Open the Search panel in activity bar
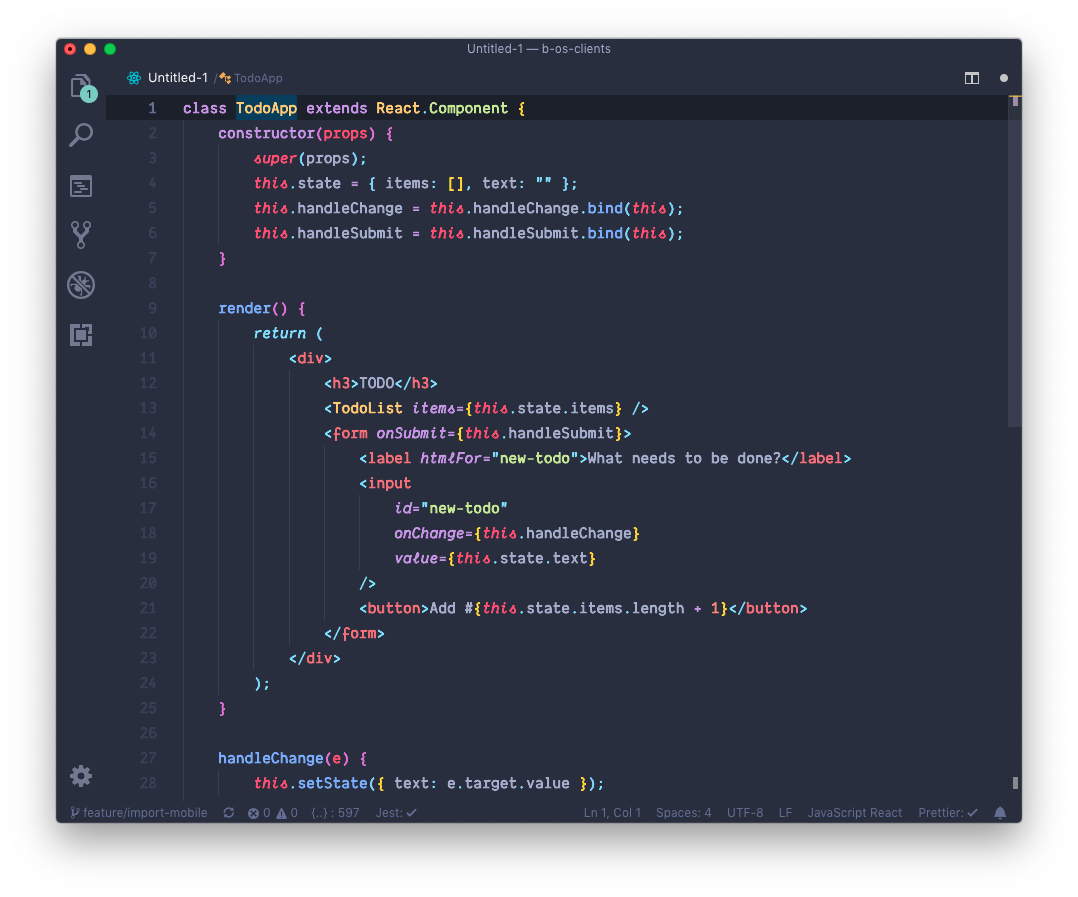 pos(81,135)
